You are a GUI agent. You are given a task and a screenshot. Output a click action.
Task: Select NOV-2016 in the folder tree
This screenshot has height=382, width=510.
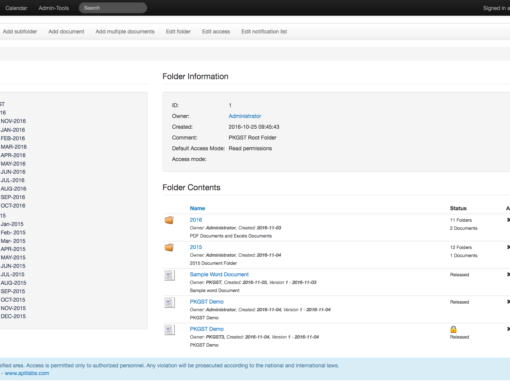(x=13, y=121)
